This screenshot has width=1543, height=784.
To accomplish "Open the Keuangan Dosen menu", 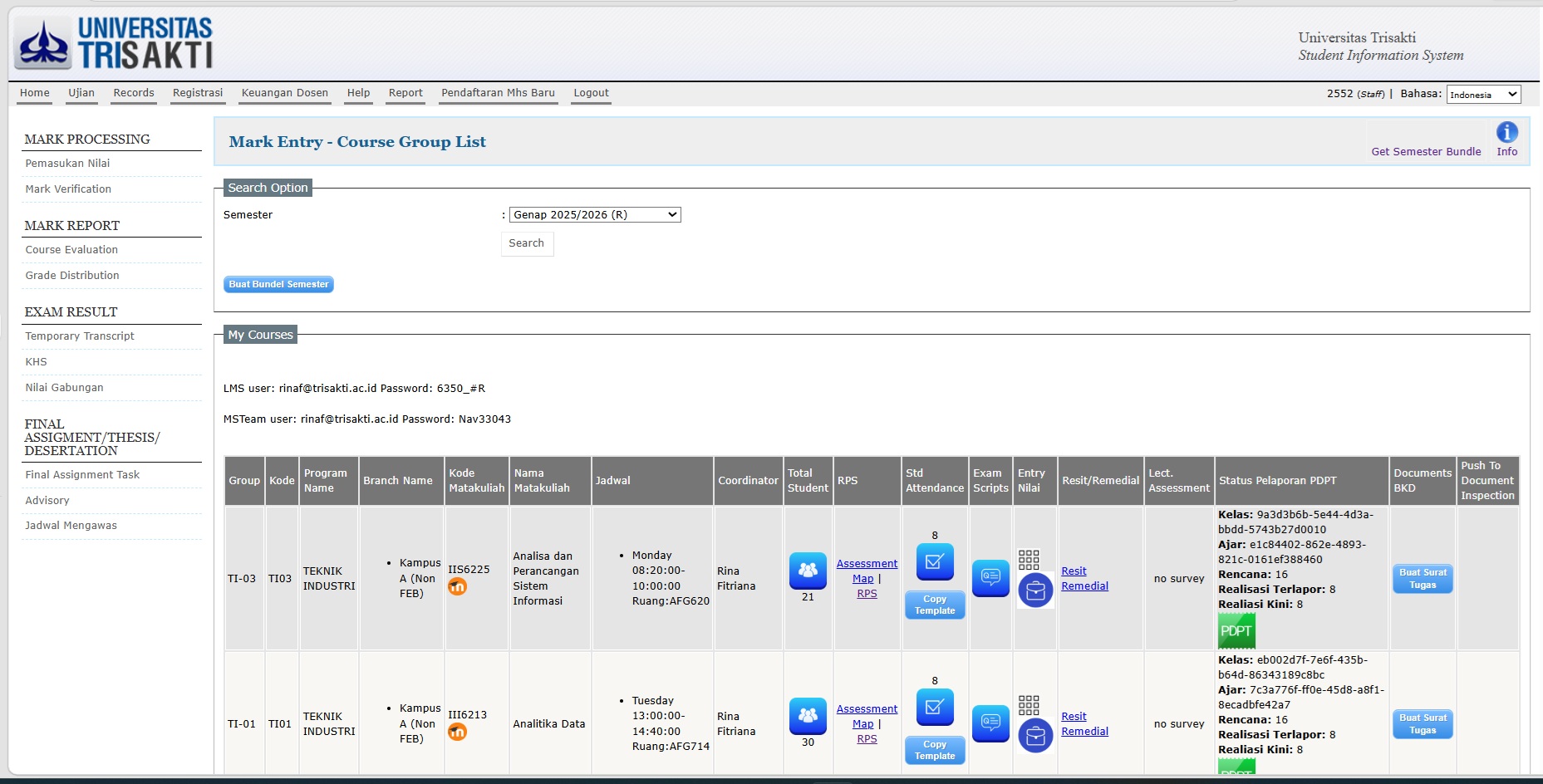I will click(x=285, y=93).
